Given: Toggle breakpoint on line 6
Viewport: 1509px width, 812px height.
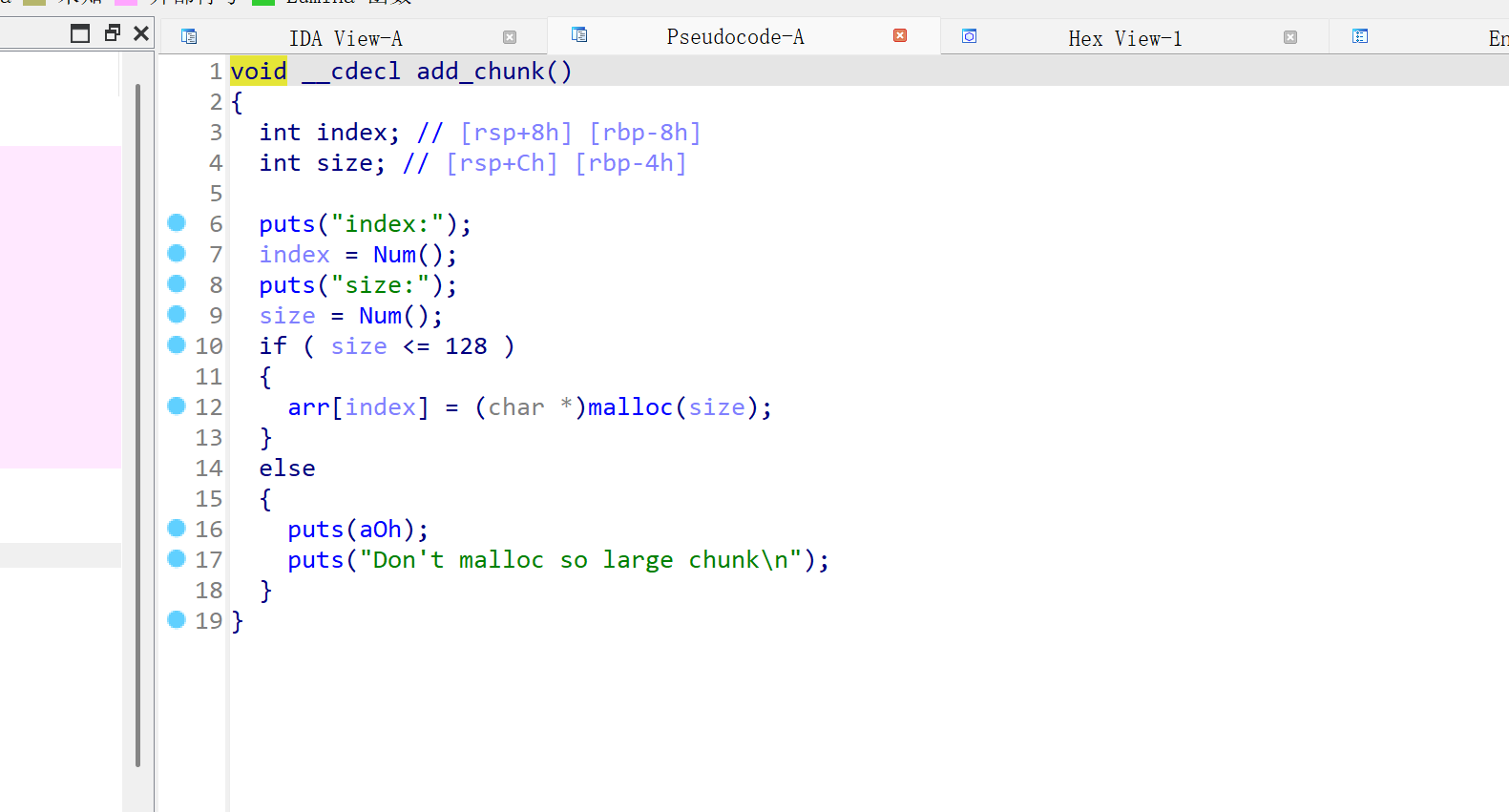Looking at the screenshot, I should pyautogui.click(x=177, y=223).
